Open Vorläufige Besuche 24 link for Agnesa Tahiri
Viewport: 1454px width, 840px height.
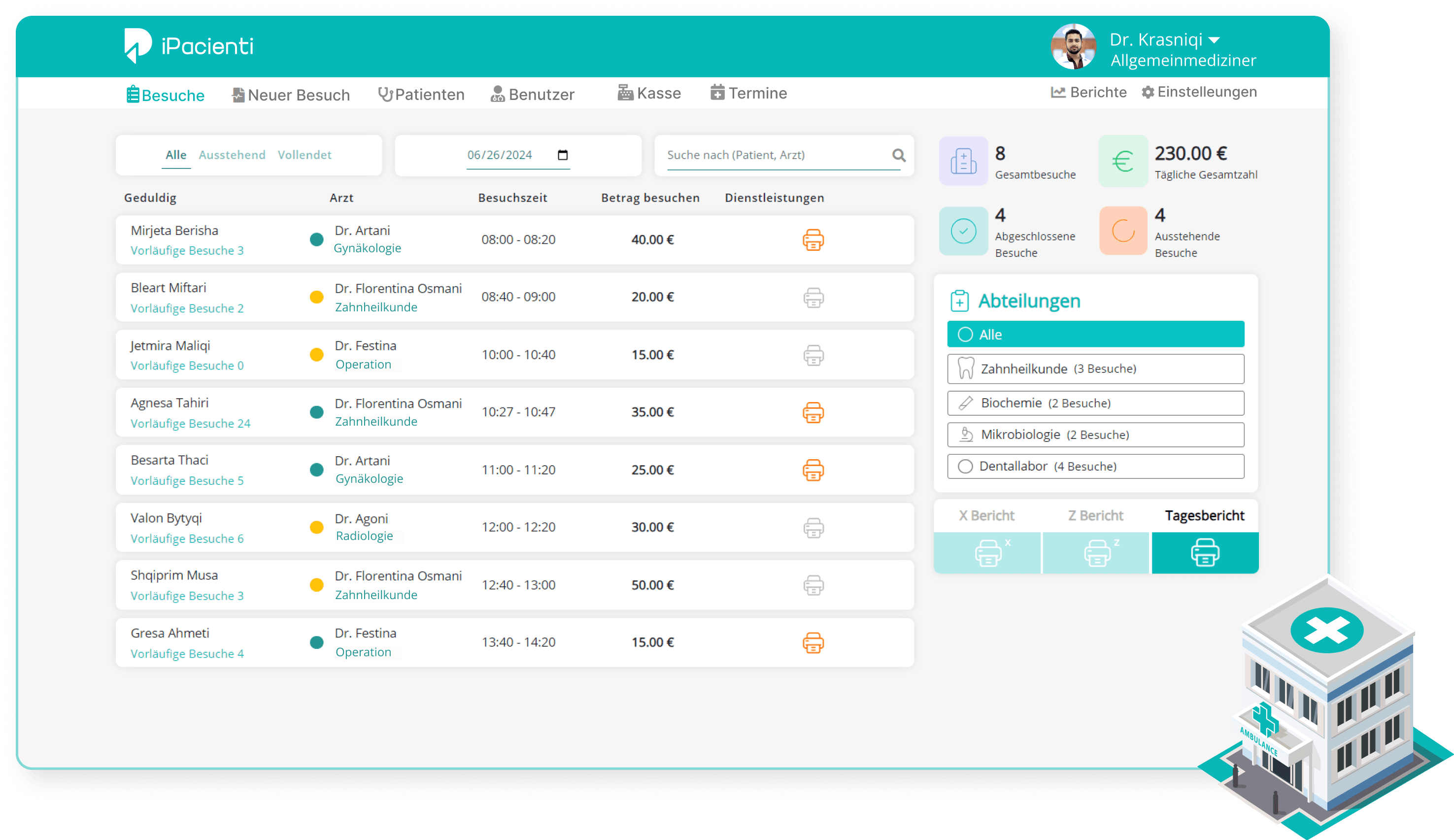tap(190, 424)
